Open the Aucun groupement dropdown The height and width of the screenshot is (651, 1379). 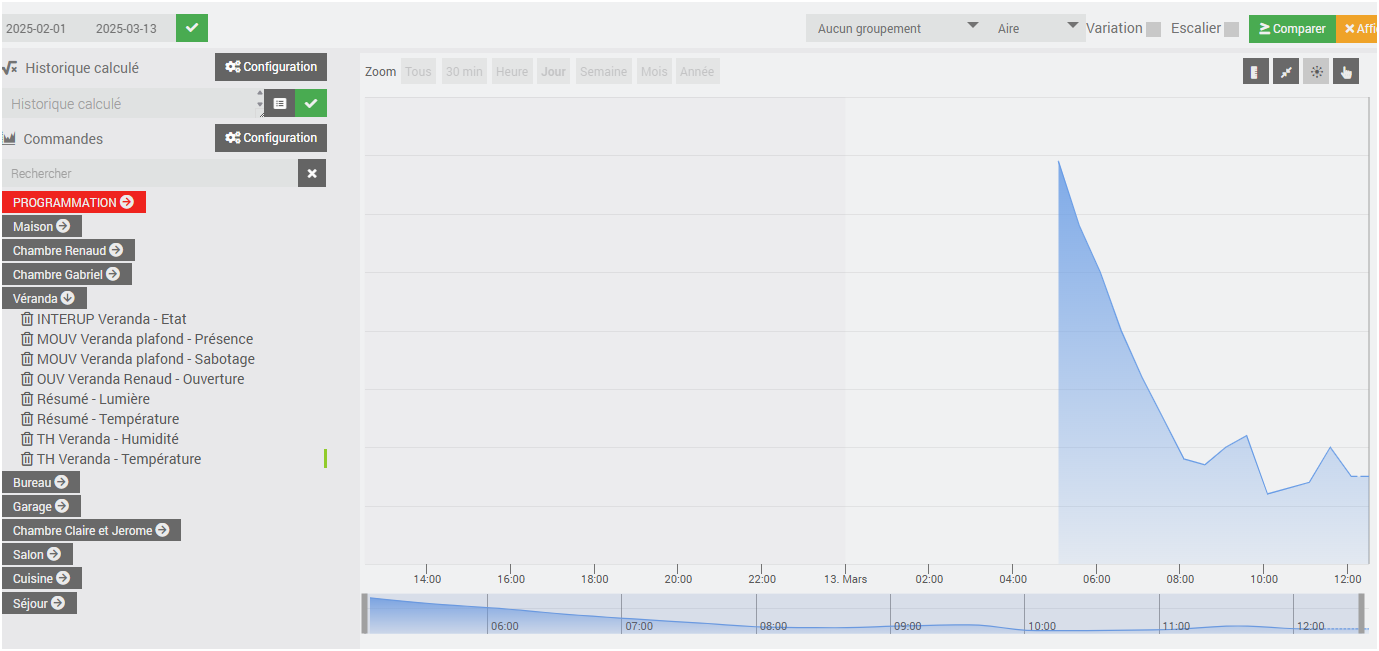[896, 28]
